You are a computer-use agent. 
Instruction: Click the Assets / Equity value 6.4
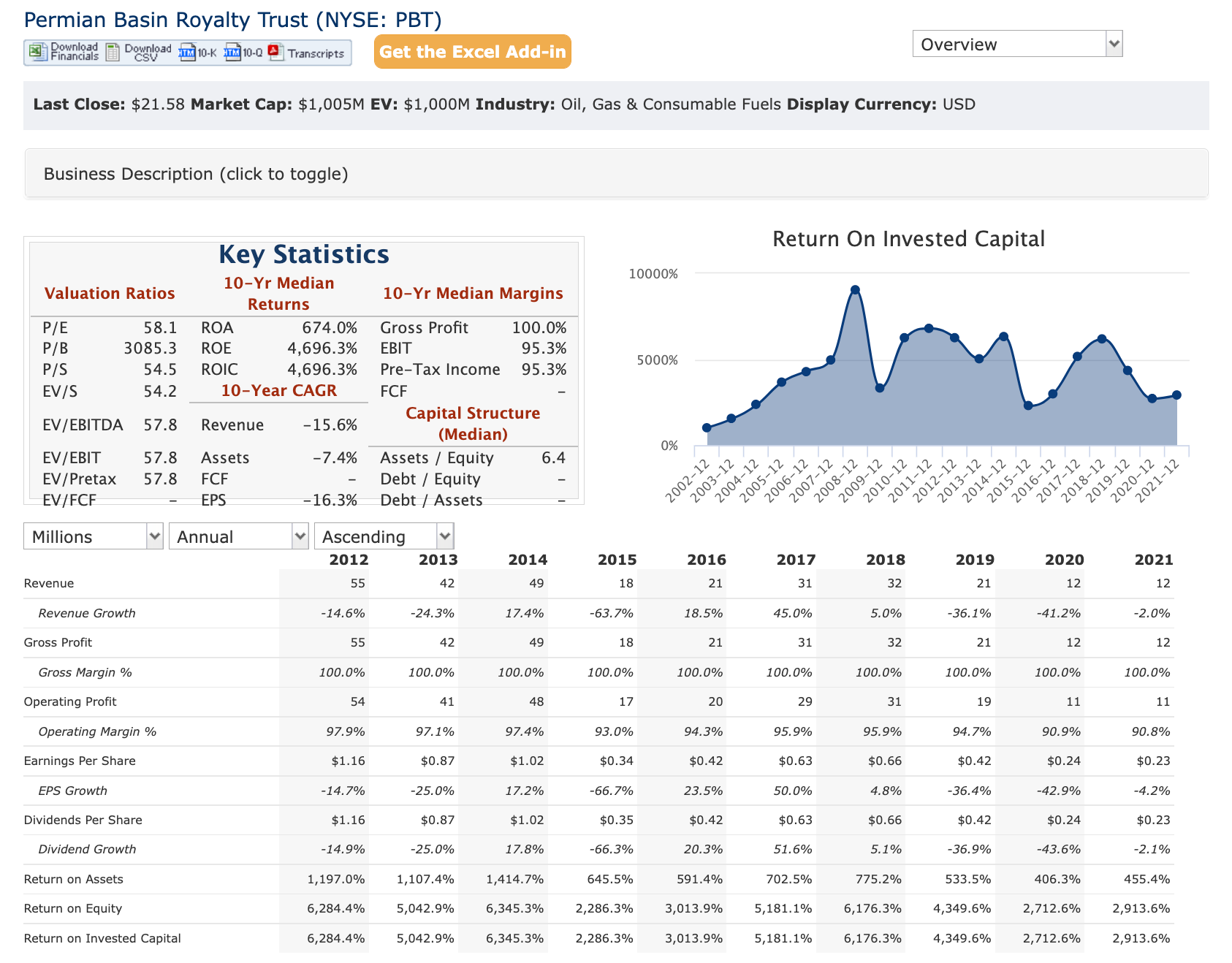pyautogui.click(x=553, y=458)
